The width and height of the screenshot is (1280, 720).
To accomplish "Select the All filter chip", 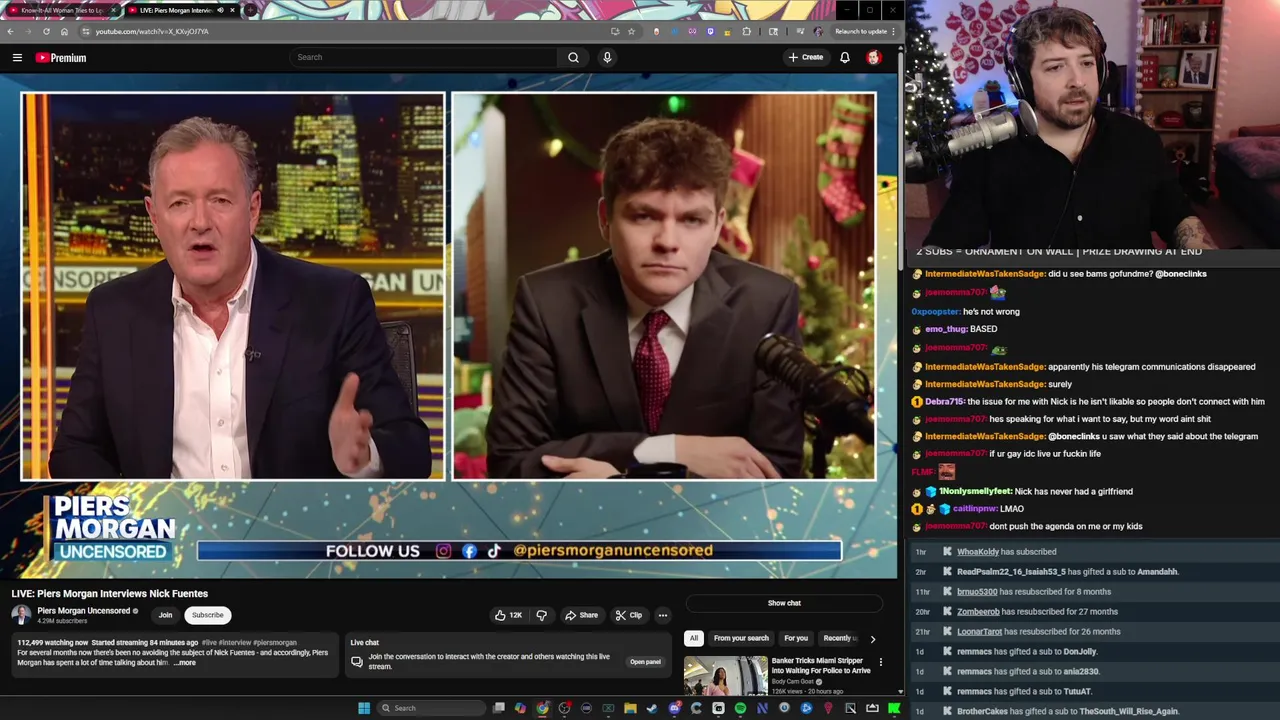I will click(x=694, y=638).
